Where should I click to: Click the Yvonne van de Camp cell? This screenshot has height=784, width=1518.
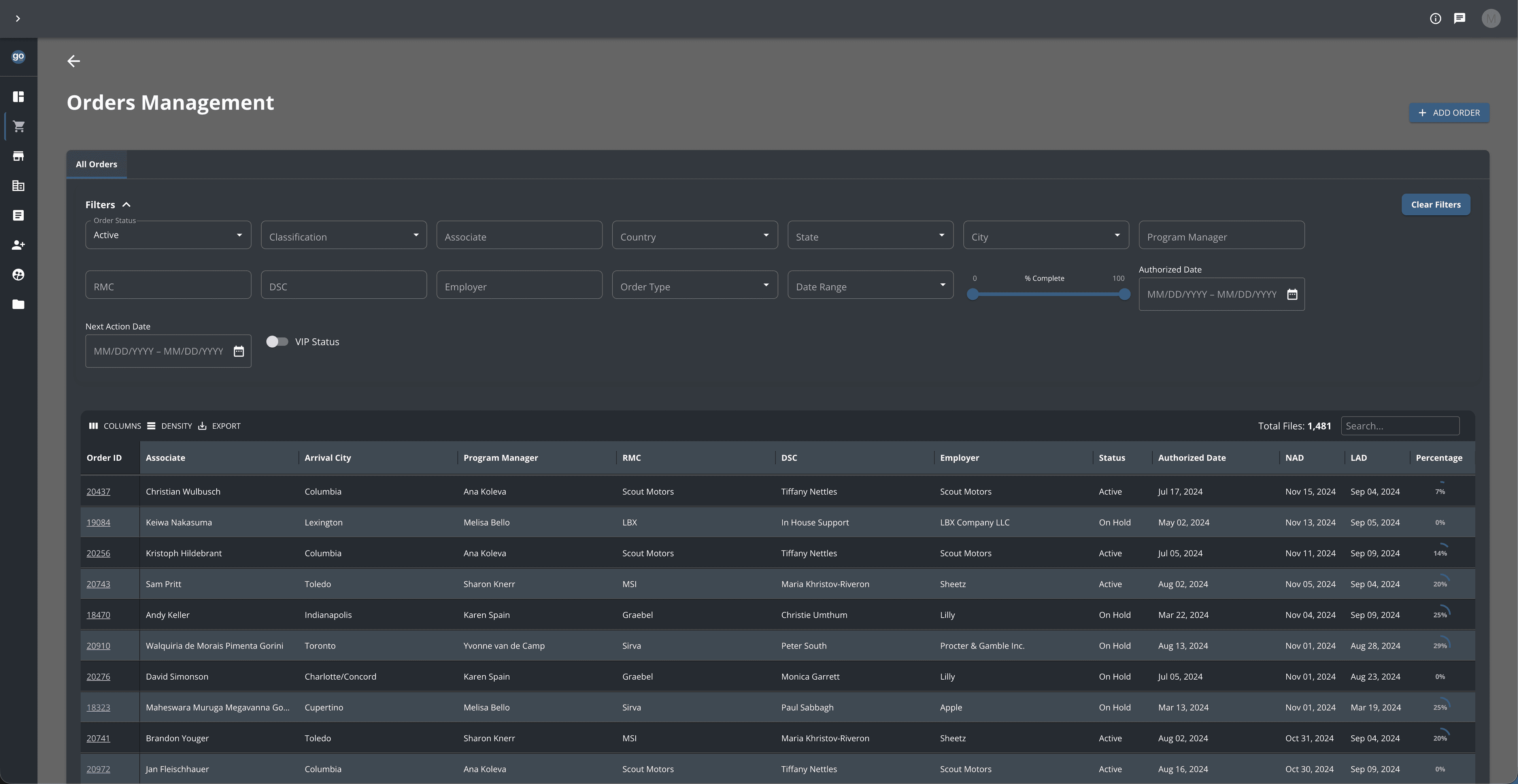pos(537,646)
